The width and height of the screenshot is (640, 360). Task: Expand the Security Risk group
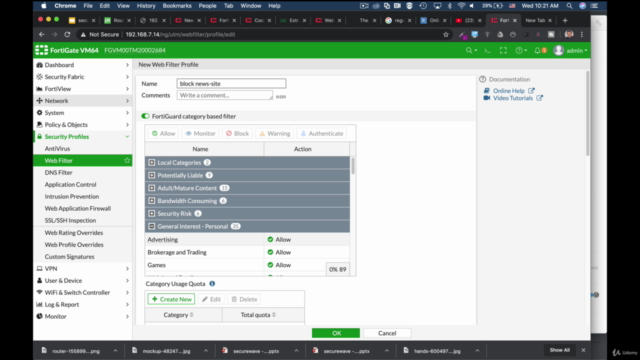coord(152,213)
